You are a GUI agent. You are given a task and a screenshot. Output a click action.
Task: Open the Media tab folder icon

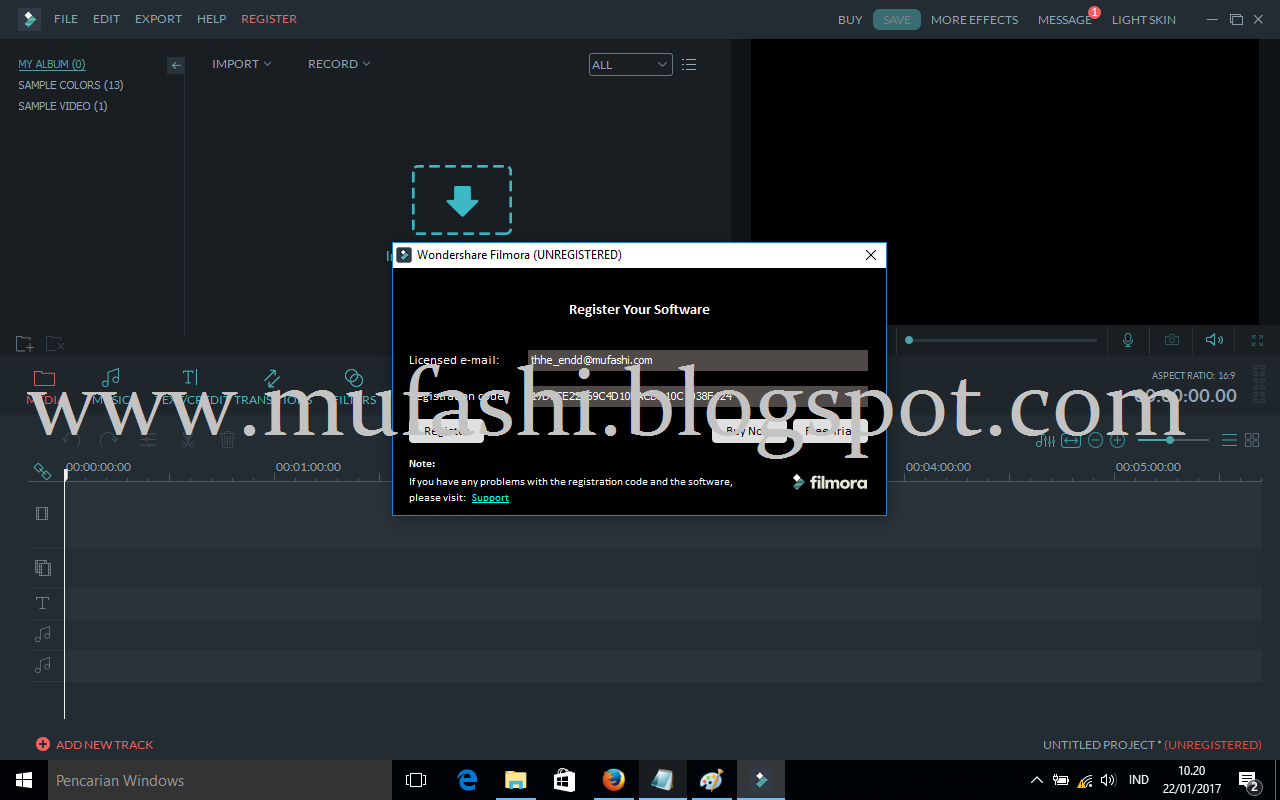pyautogui.click(x=44, y=378)
